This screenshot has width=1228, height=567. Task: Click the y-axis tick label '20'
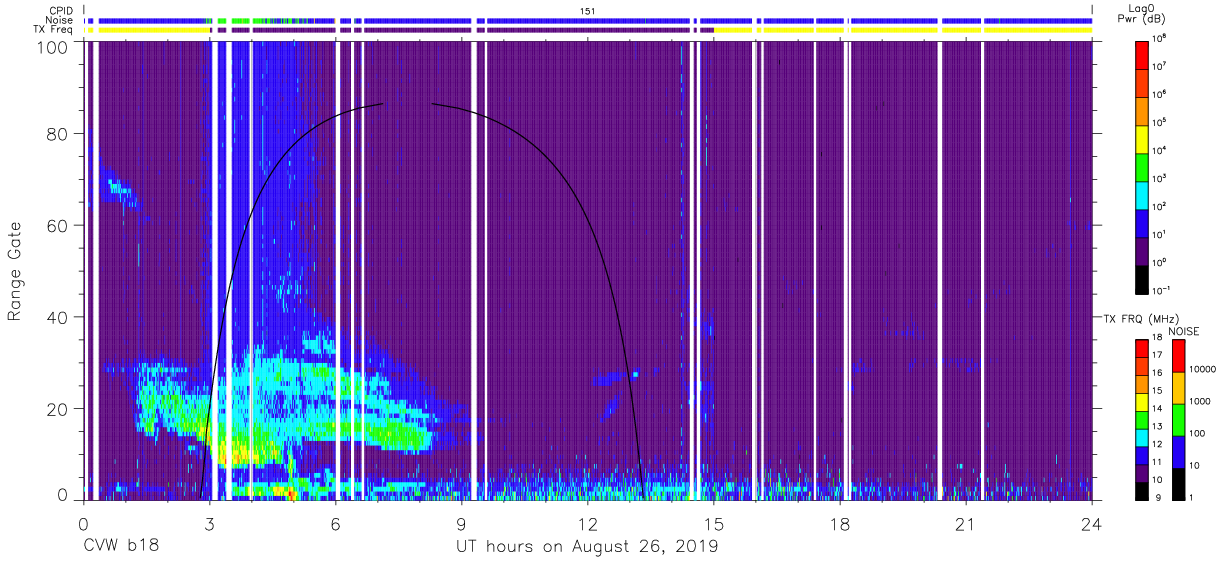pyautogui.click(x=58, y=409)
